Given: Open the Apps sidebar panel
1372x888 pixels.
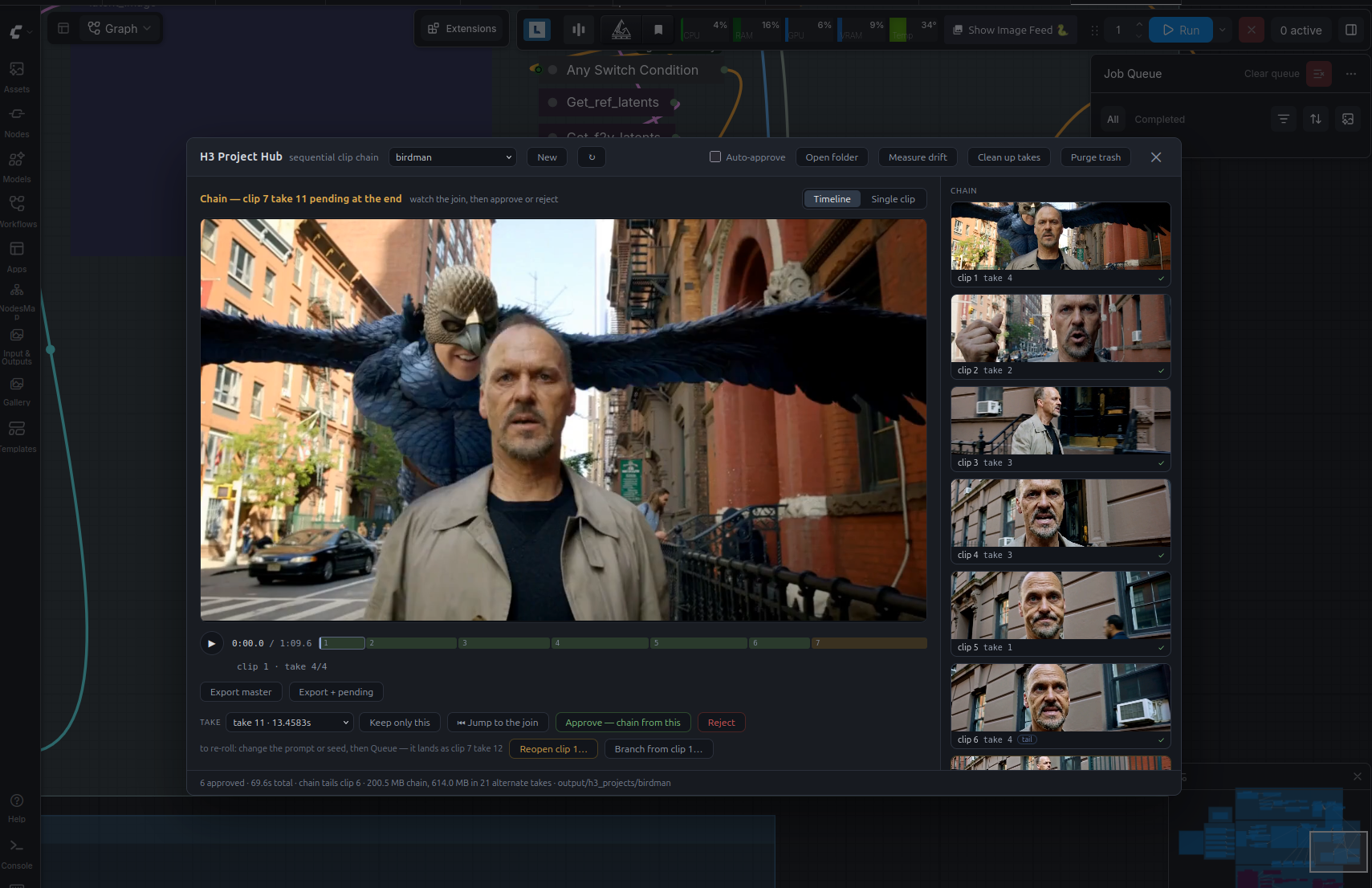Looking at the screenshot, I should pyautogui.click(x=17, y=257).
